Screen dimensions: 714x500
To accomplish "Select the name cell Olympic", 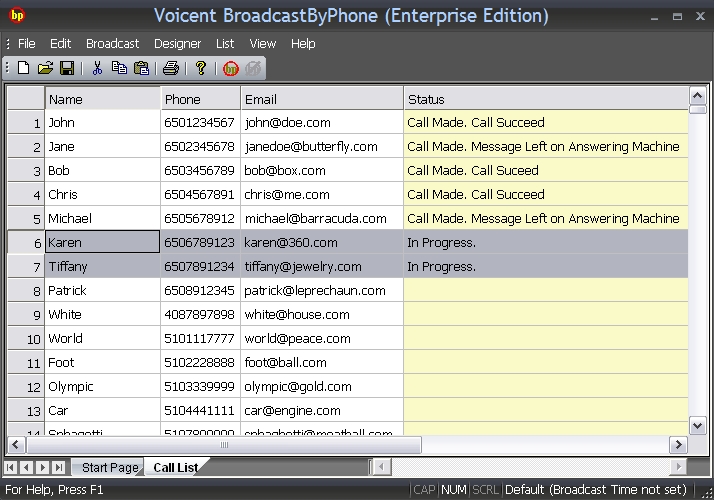I will 102,386.
